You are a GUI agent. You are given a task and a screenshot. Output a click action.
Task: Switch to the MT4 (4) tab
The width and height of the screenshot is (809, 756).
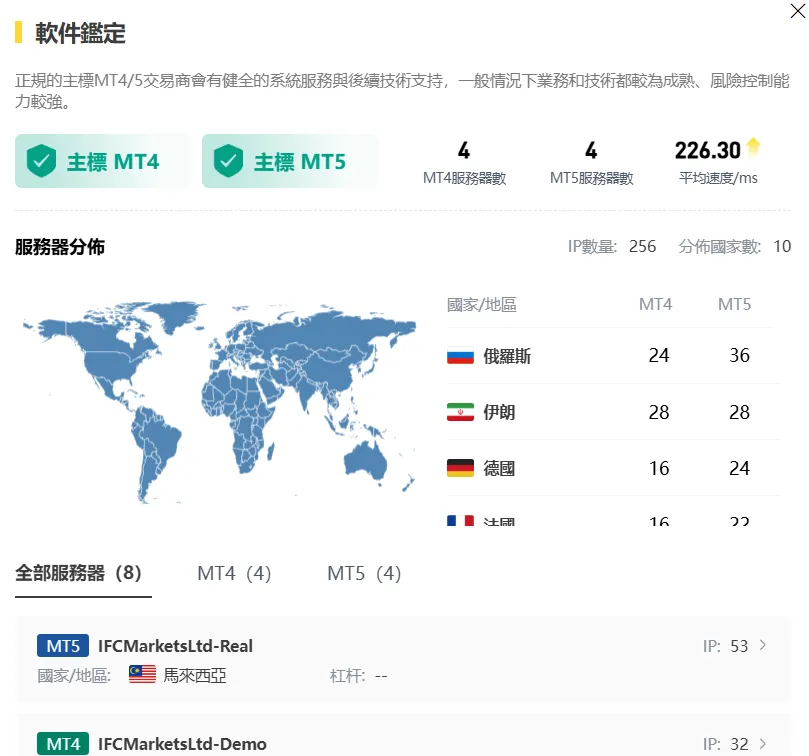[x=234, y=573]
